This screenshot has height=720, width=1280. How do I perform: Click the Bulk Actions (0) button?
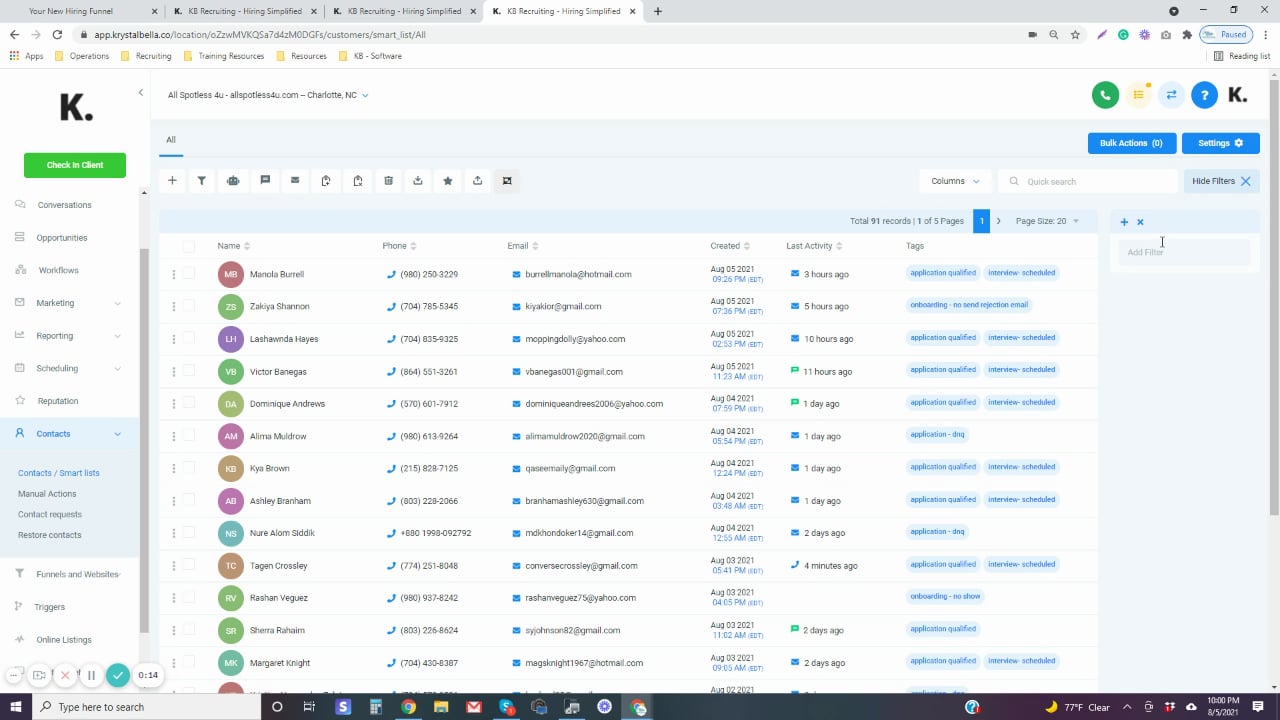click(x=1132, y=143)
